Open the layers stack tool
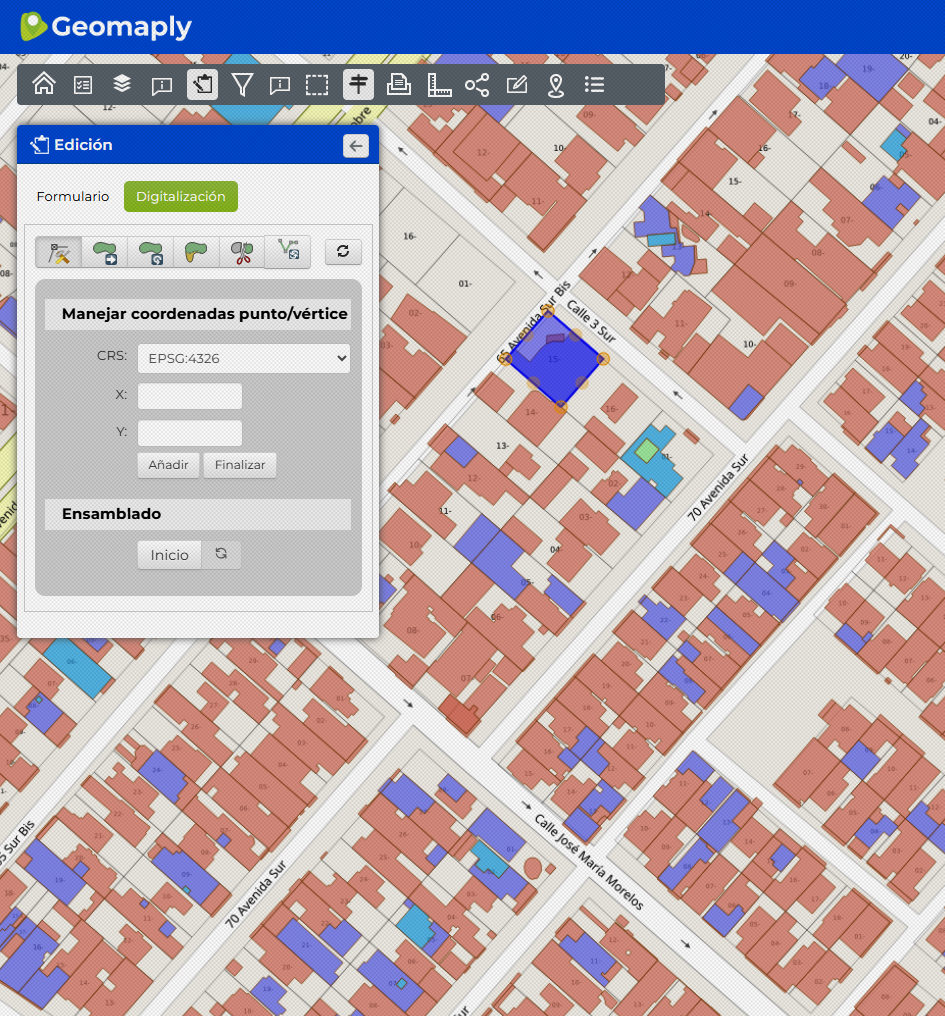 [122, 85]
